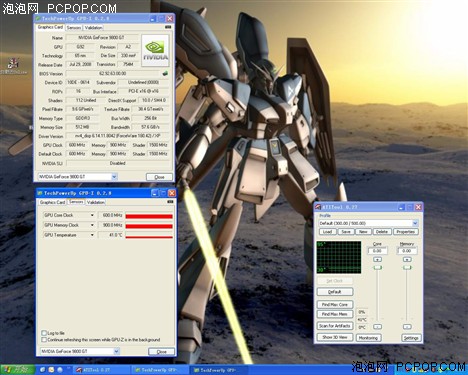Click the highlighted TechPowerUp GPU-Z taskbar button

click(x=218, y=370)
